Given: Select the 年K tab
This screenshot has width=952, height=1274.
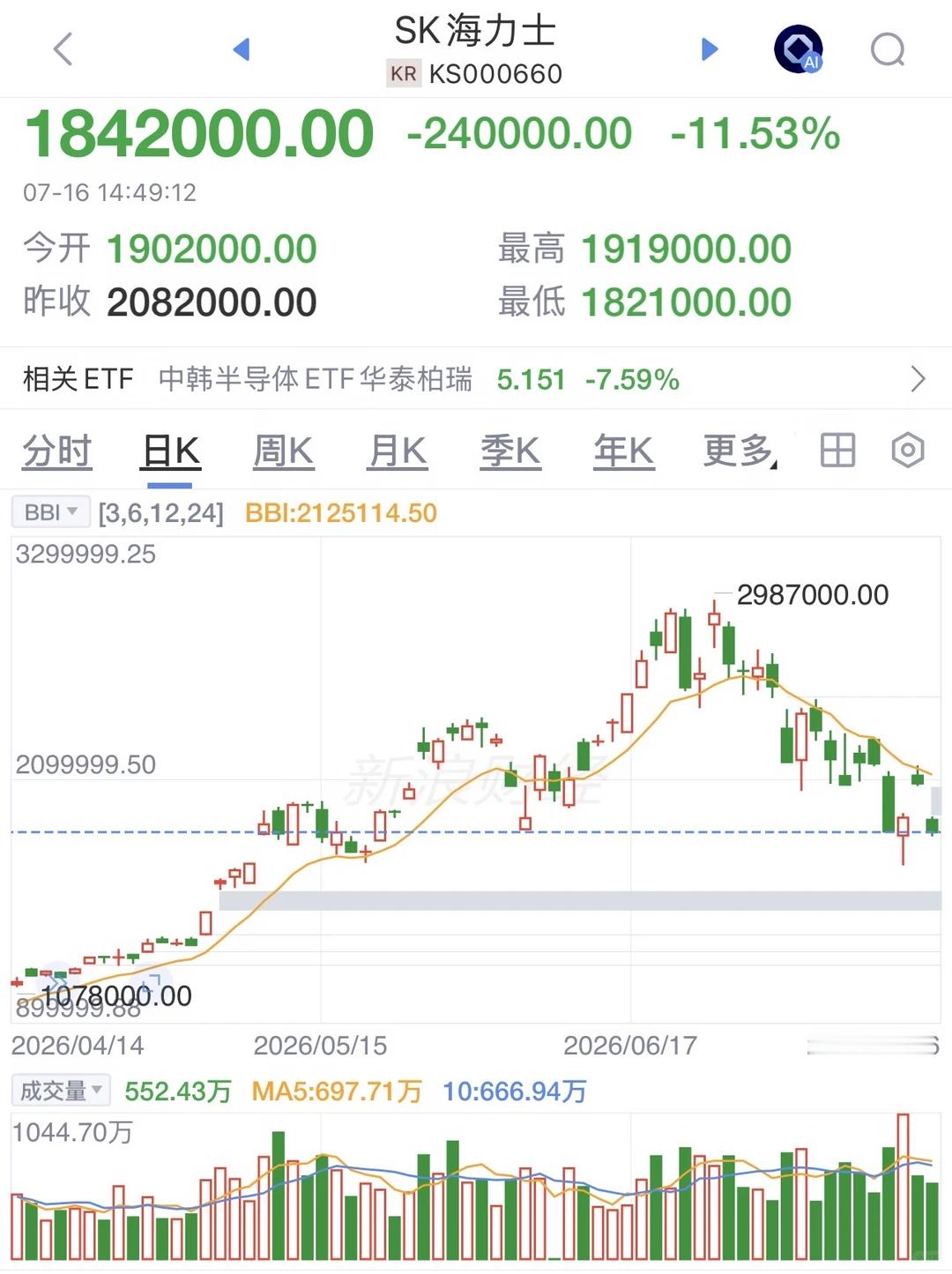Looking at the screenshot, I should point(624,451).
